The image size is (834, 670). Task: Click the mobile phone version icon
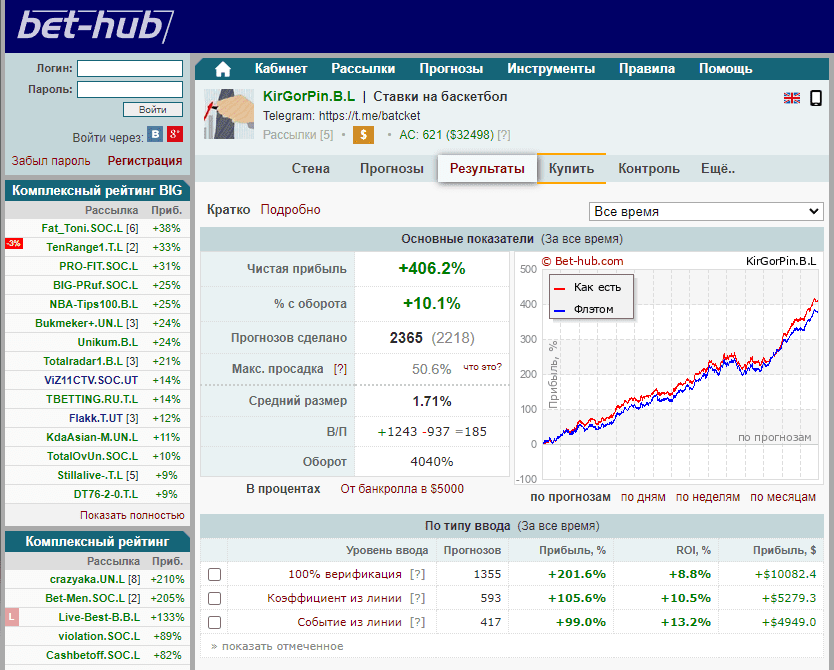click(816, 98)
